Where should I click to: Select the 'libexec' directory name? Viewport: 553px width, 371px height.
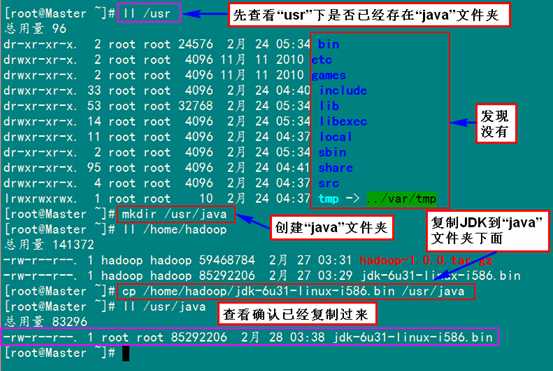pyautogui.click(x=343, y=122)
